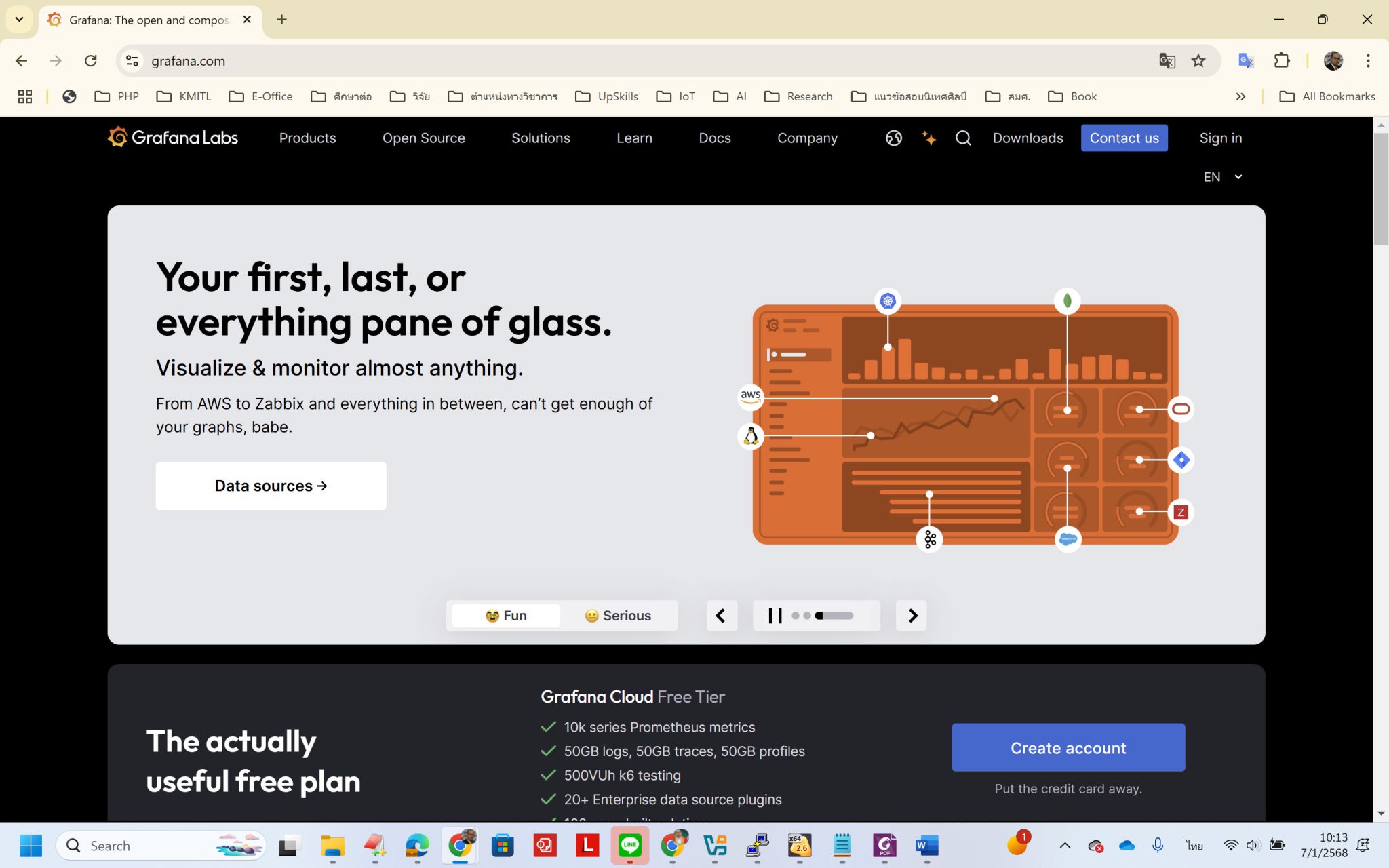This screenshot has width=1389, height=868.
Task: Advance the carousel with the right arrow
Action: point(911,615)
